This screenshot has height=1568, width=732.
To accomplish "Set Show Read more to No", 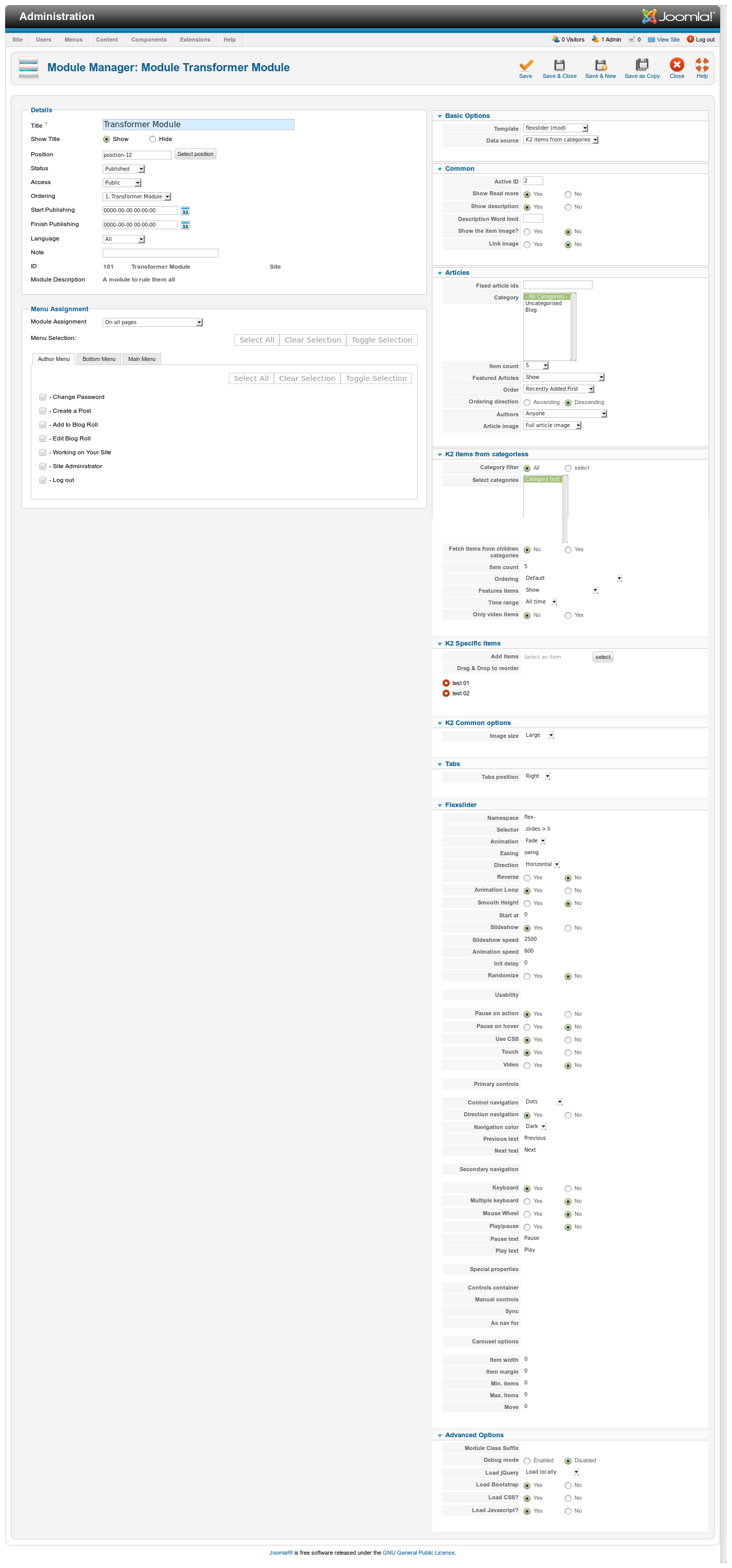I will pos(567,195).
